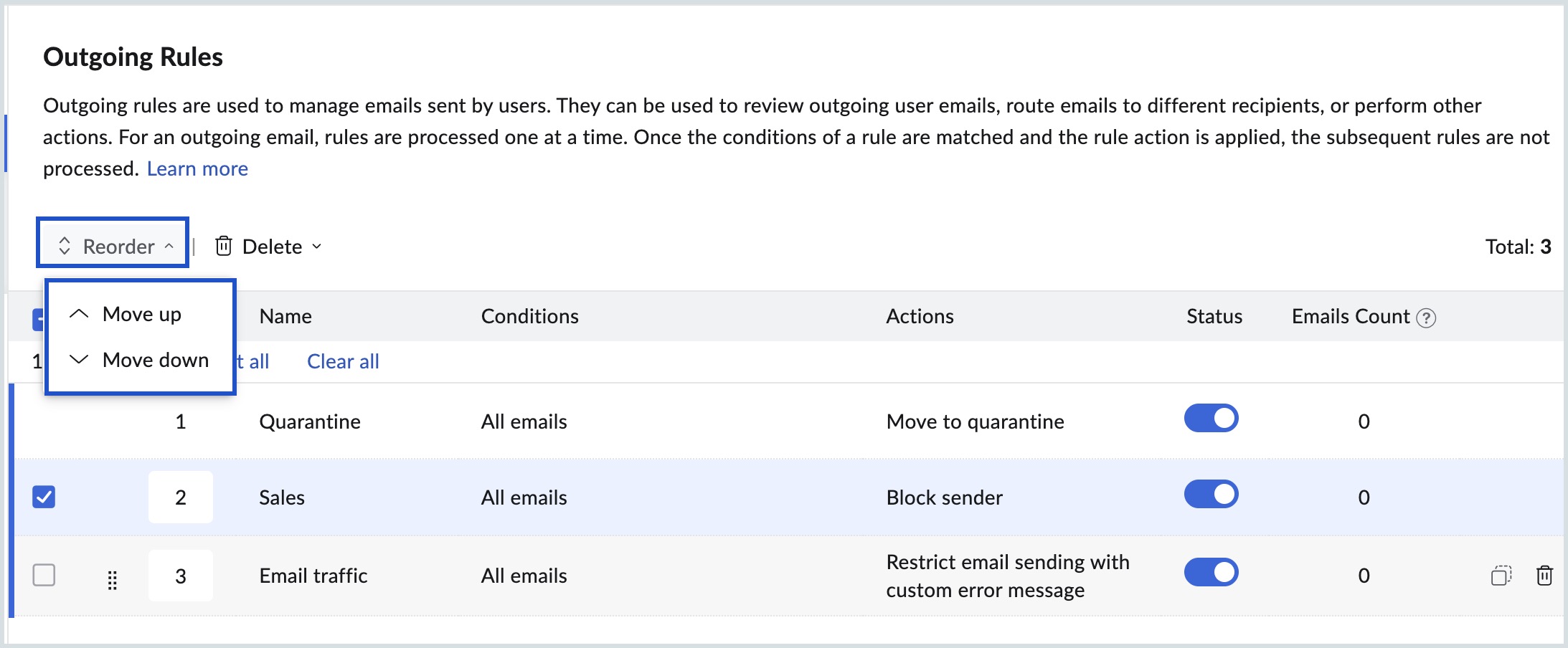This screenshot has width=1568, height=648.
Task: Click the Clear all link
Action: (x=343, y=361)
